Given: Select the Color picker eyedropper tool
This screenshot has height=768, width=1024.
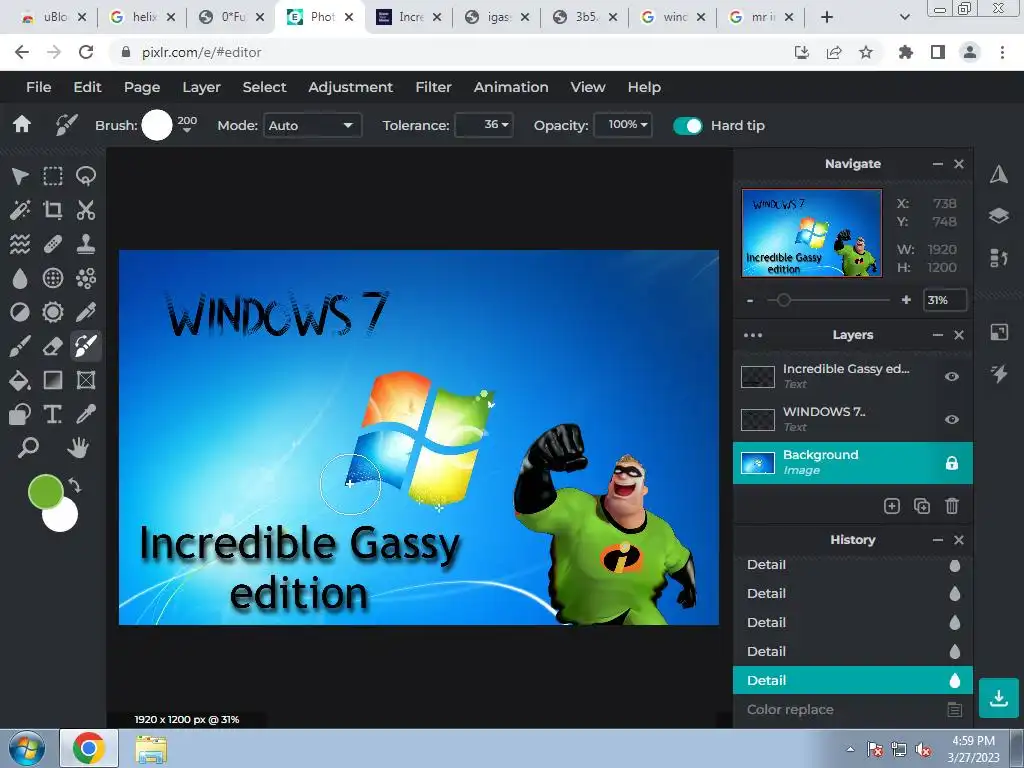Looking at the screenshot, I should coord(86,414).
